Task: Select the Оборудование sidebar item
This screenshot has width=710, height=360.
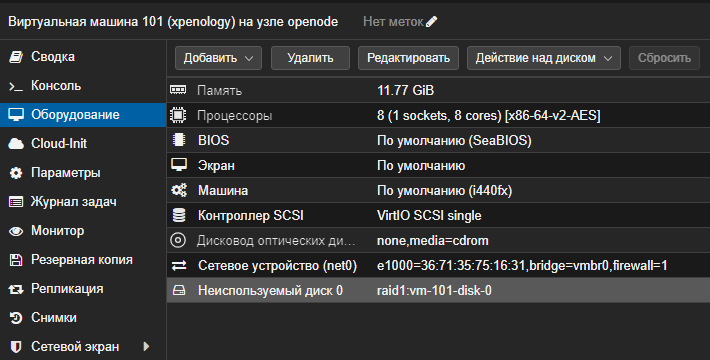Action: point(83,115)
